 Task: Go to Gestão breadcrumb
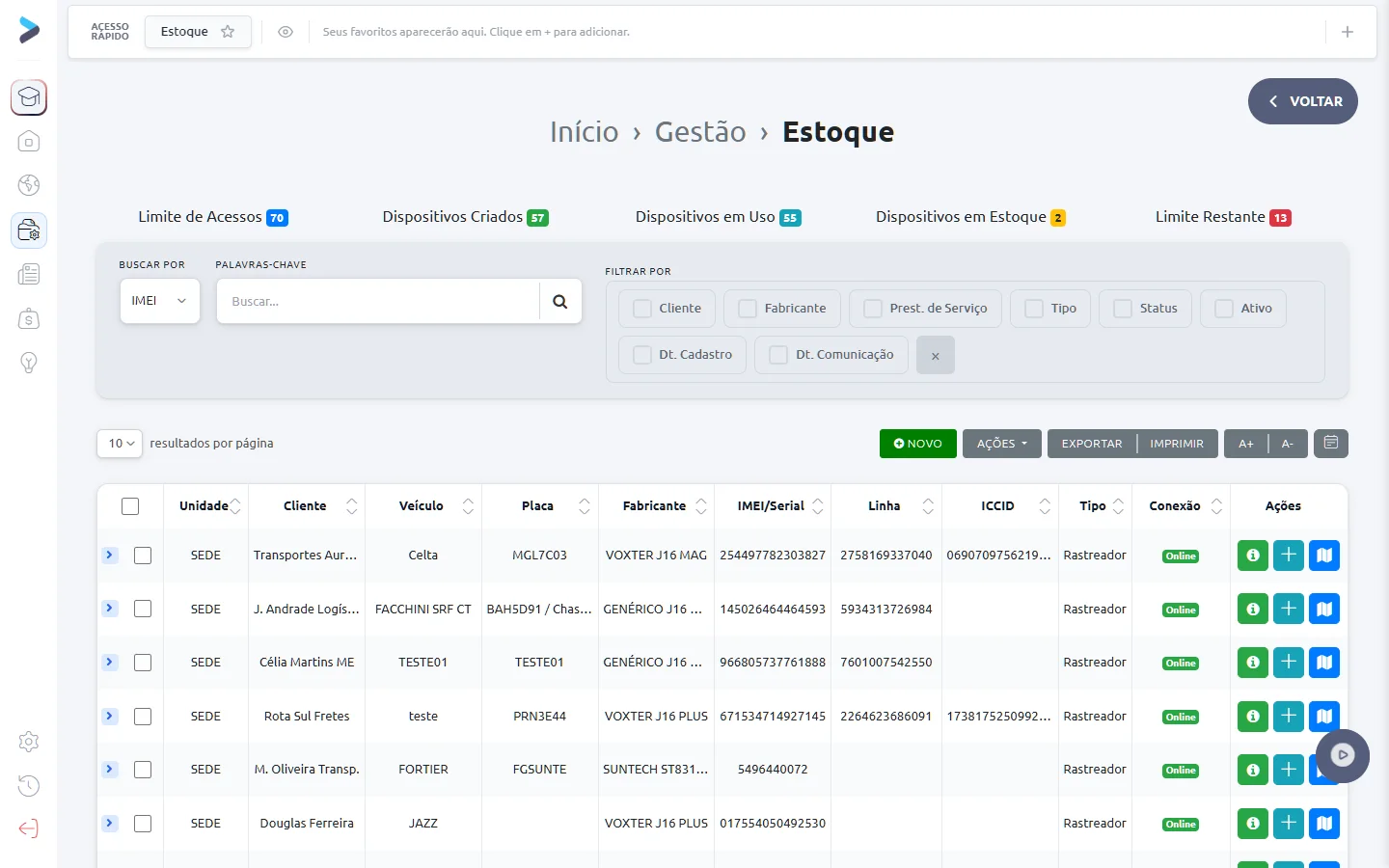700,132
